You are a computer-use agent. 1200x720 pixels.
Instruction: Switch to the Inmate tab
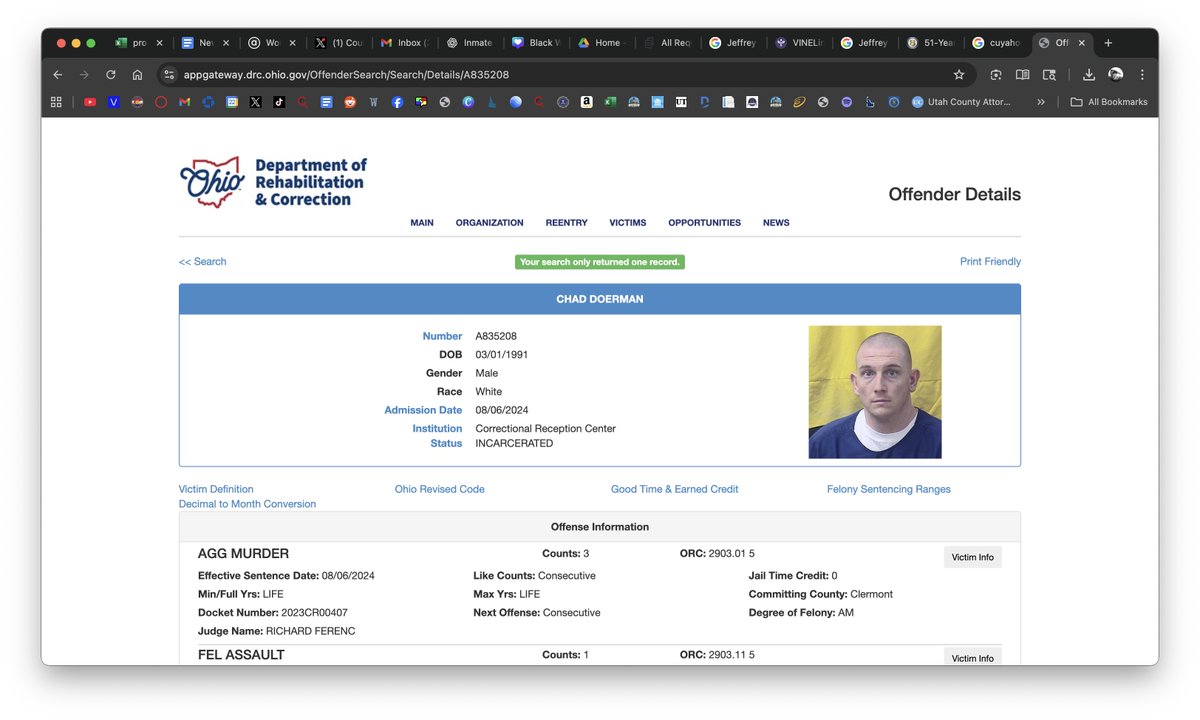pos(469,43)
